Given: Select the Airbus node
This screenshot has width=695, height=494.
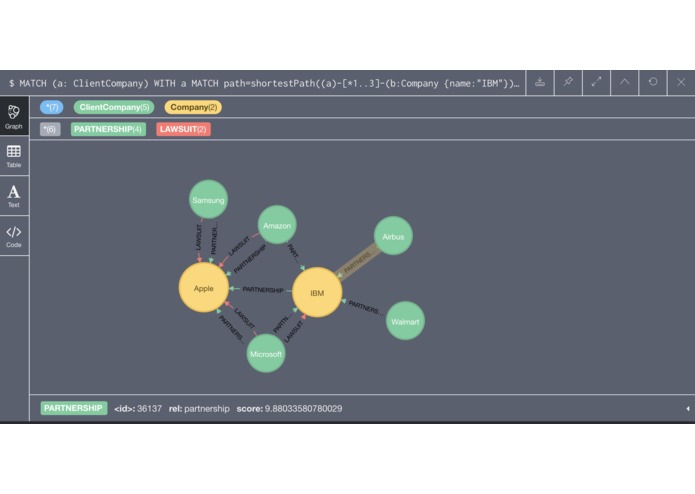Looking at the screenshot, I should [x=393, y=236].
